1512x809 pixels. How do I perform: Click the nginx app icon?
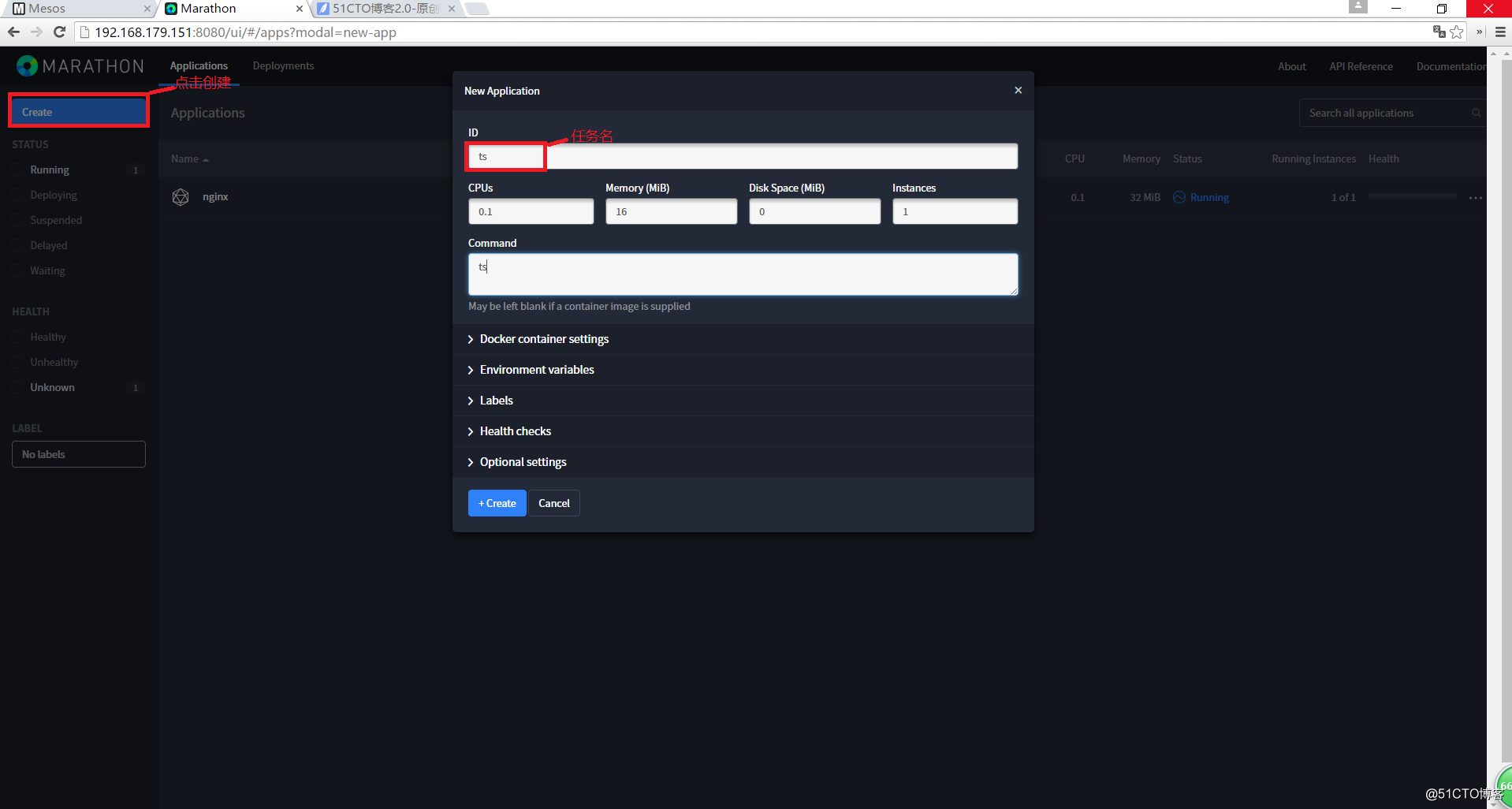coord(181,197)
